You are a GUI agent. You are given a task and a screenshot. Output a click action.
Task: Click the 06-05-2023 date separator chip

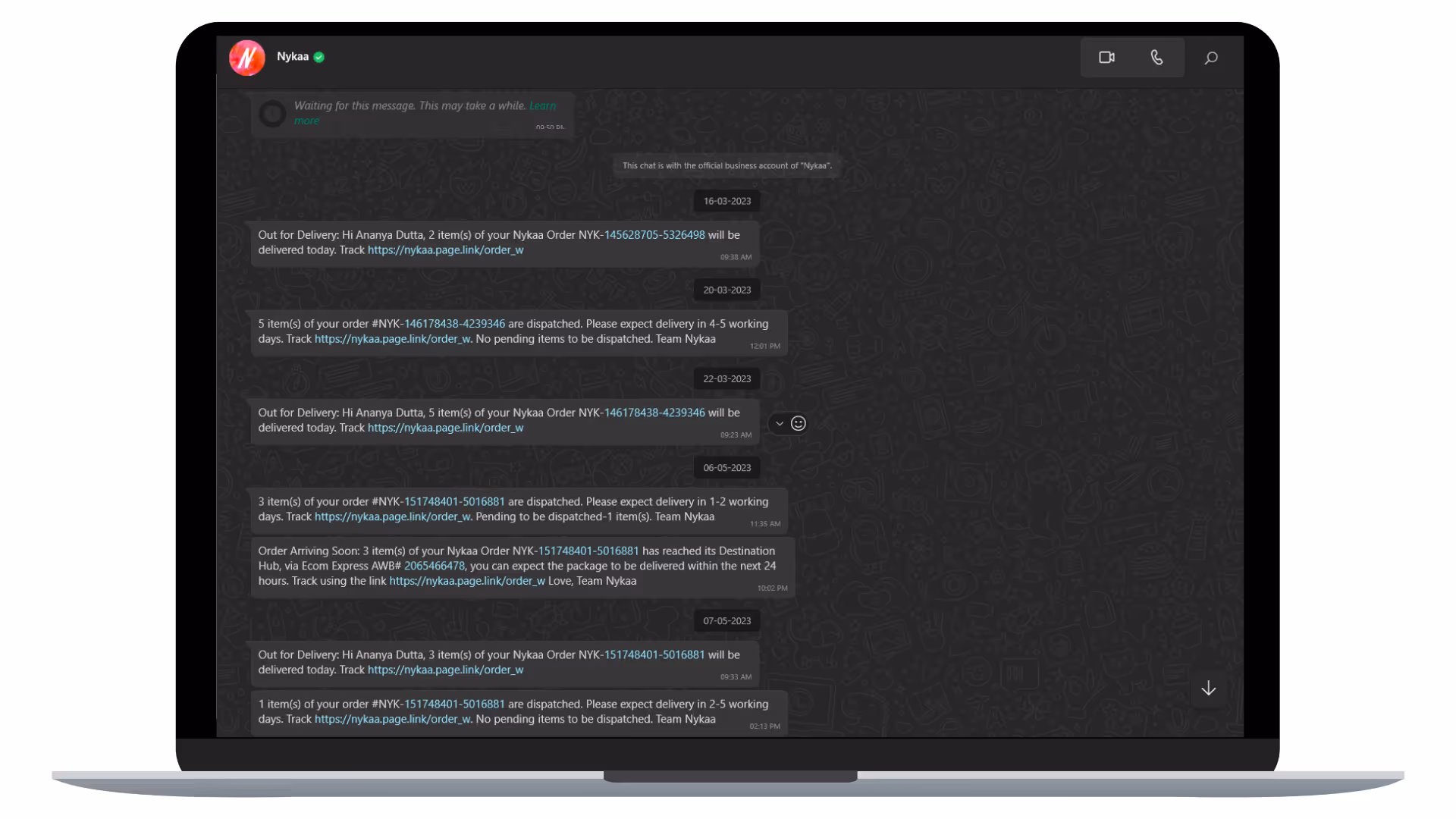[726, 468]
